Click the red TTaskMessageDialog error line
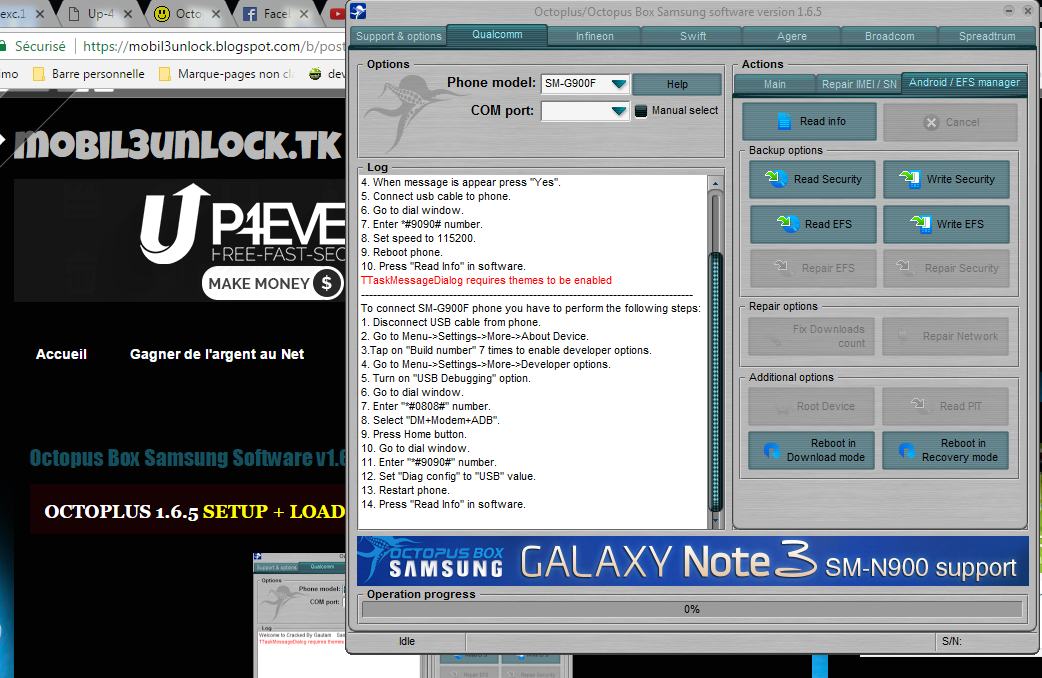1042x678 pixels. [x=486, y=281]
